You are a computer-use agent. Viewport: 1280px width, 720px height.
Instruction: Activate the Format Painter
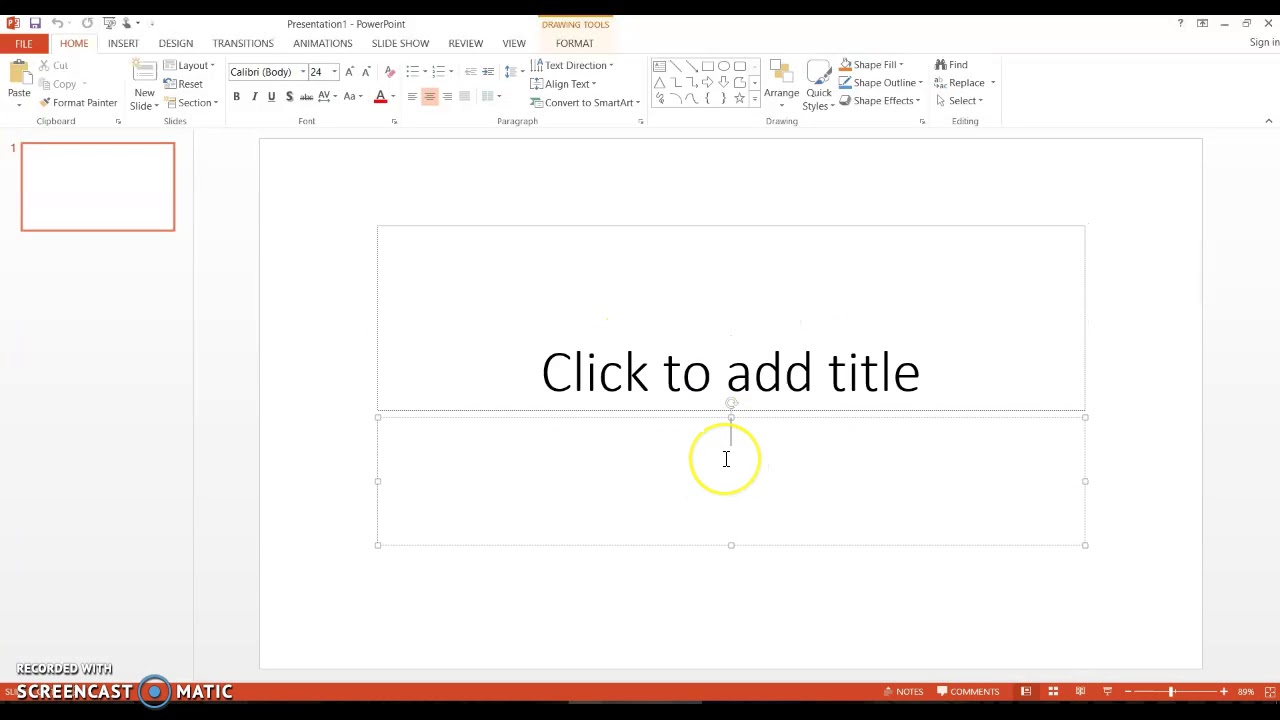78,103
